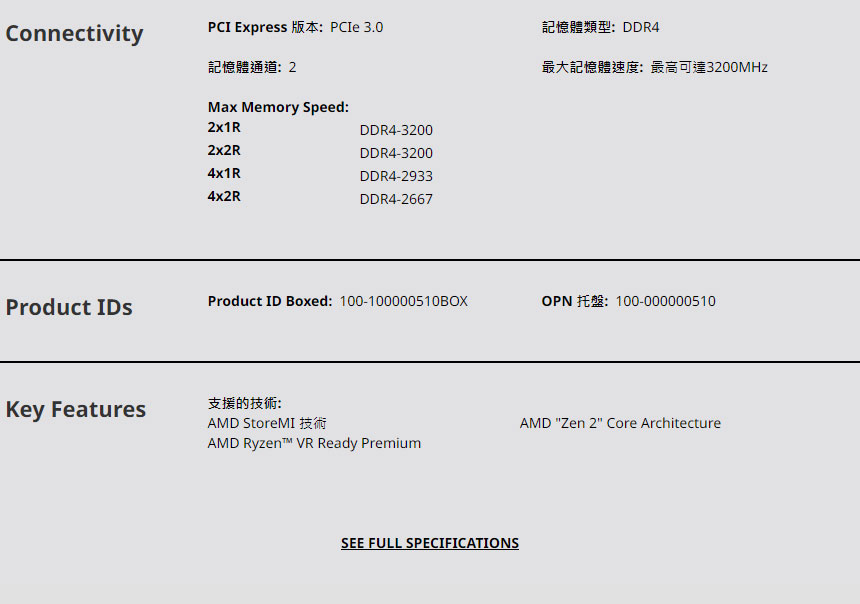Click Product ID Boxed 100-100000510BOX text
The width and height of the screenshot is (860, 604).
pyautogui.click(x=403, y=301)
